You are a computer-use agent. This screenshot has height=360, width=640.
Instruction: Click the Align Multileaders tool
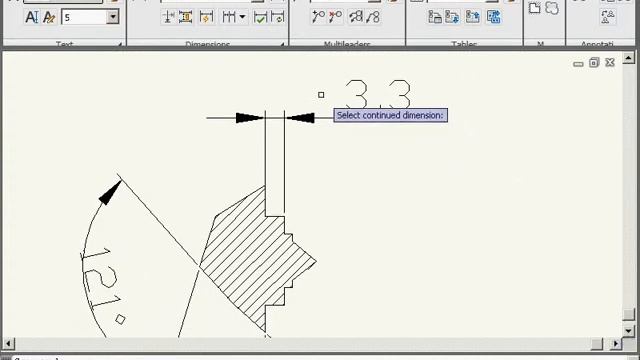pos(355,17)
